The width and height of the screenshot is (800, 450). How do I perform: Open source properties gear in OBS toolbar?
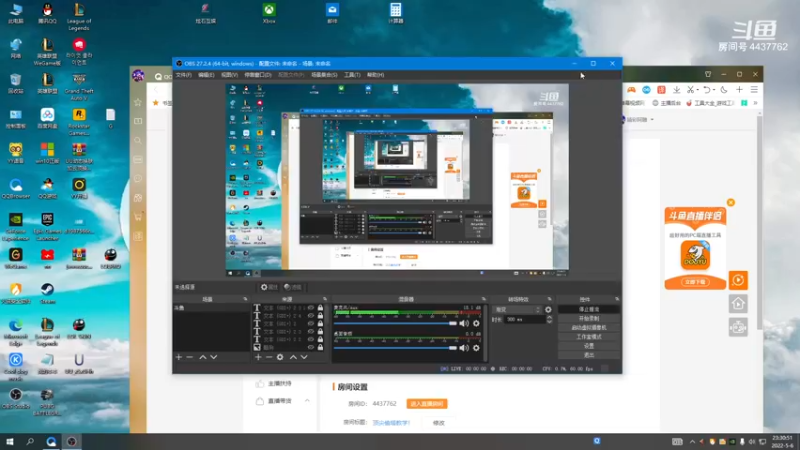269,287
